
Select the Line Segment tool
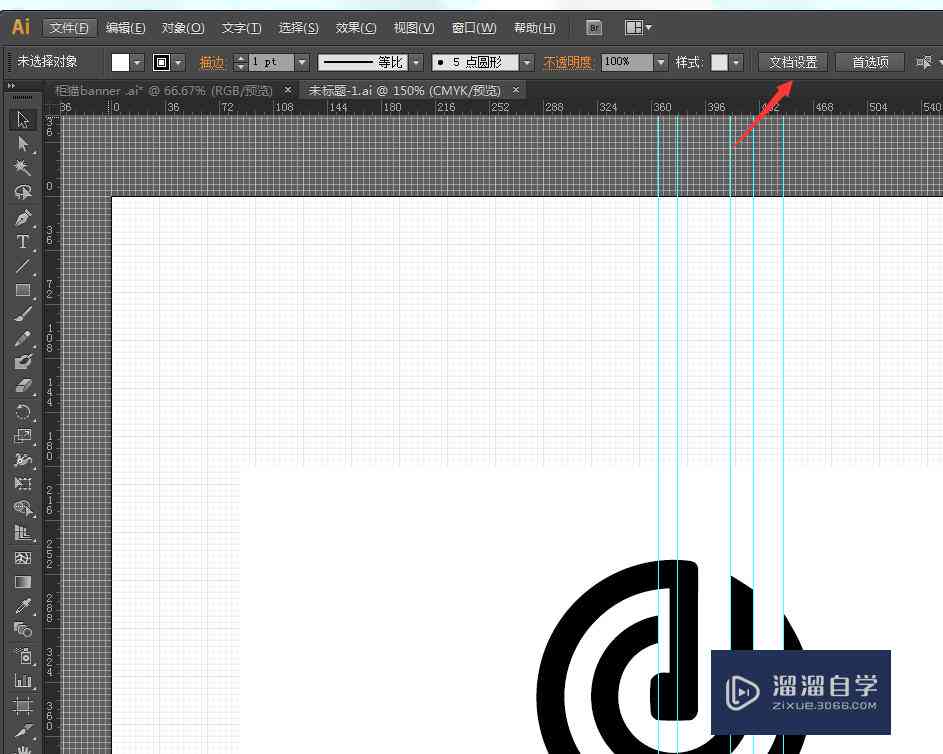23,266
